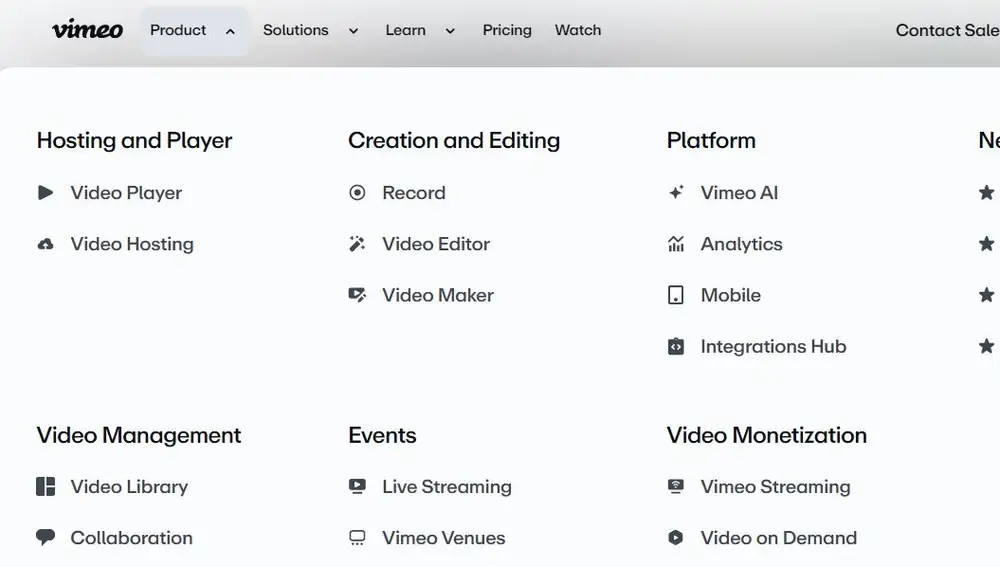Screen dimensions: 1000x567
Task: Click the Live Streaming icon
Action: pos(357,487)
